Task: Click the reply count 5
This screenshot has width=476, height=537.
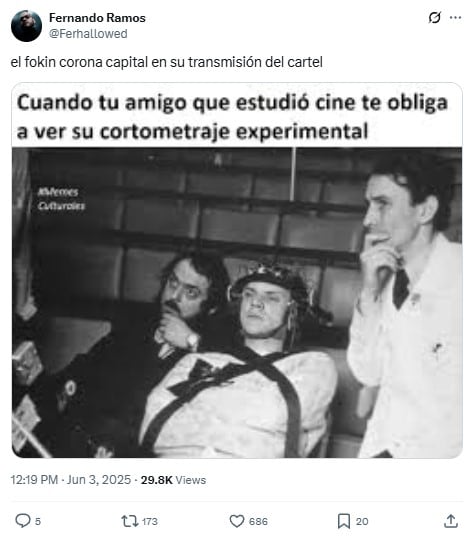Action: pos(38,522)
